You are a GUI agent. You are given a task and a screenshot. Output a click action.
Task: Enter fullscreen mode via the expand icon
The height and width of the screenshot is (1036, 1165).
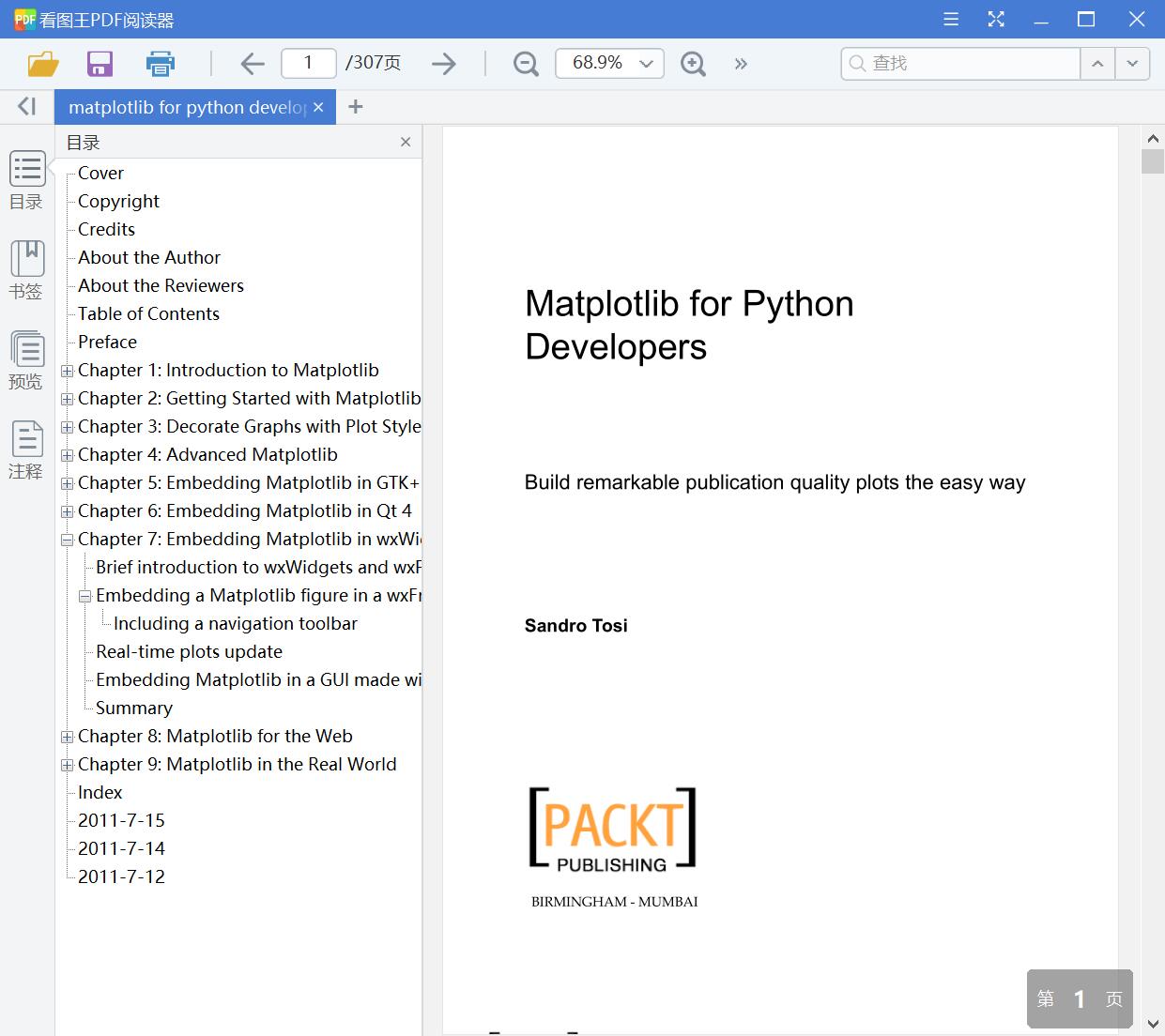pyautogui.click(x=995, y=18)
